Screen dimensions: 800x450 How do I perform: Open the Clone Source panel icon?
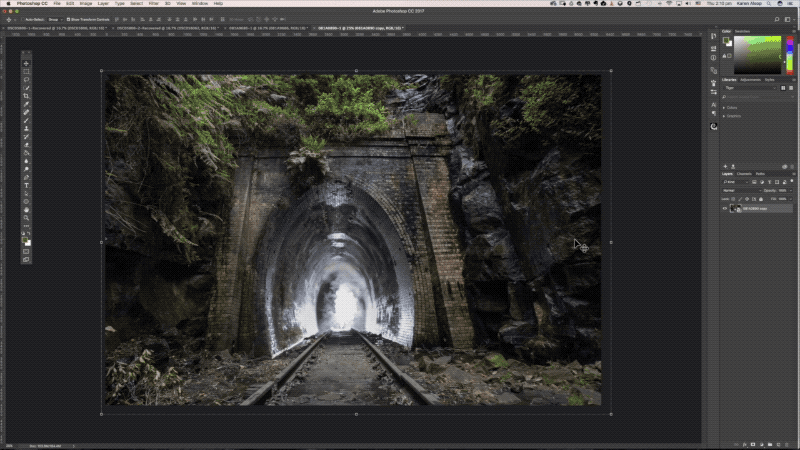point(713,70)
